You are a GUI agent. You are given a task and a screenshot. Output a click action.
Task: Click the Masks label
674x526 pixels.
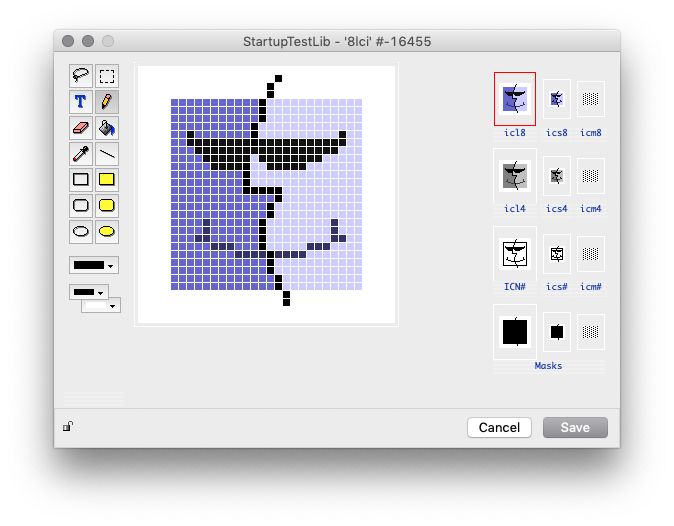(548, 366)
